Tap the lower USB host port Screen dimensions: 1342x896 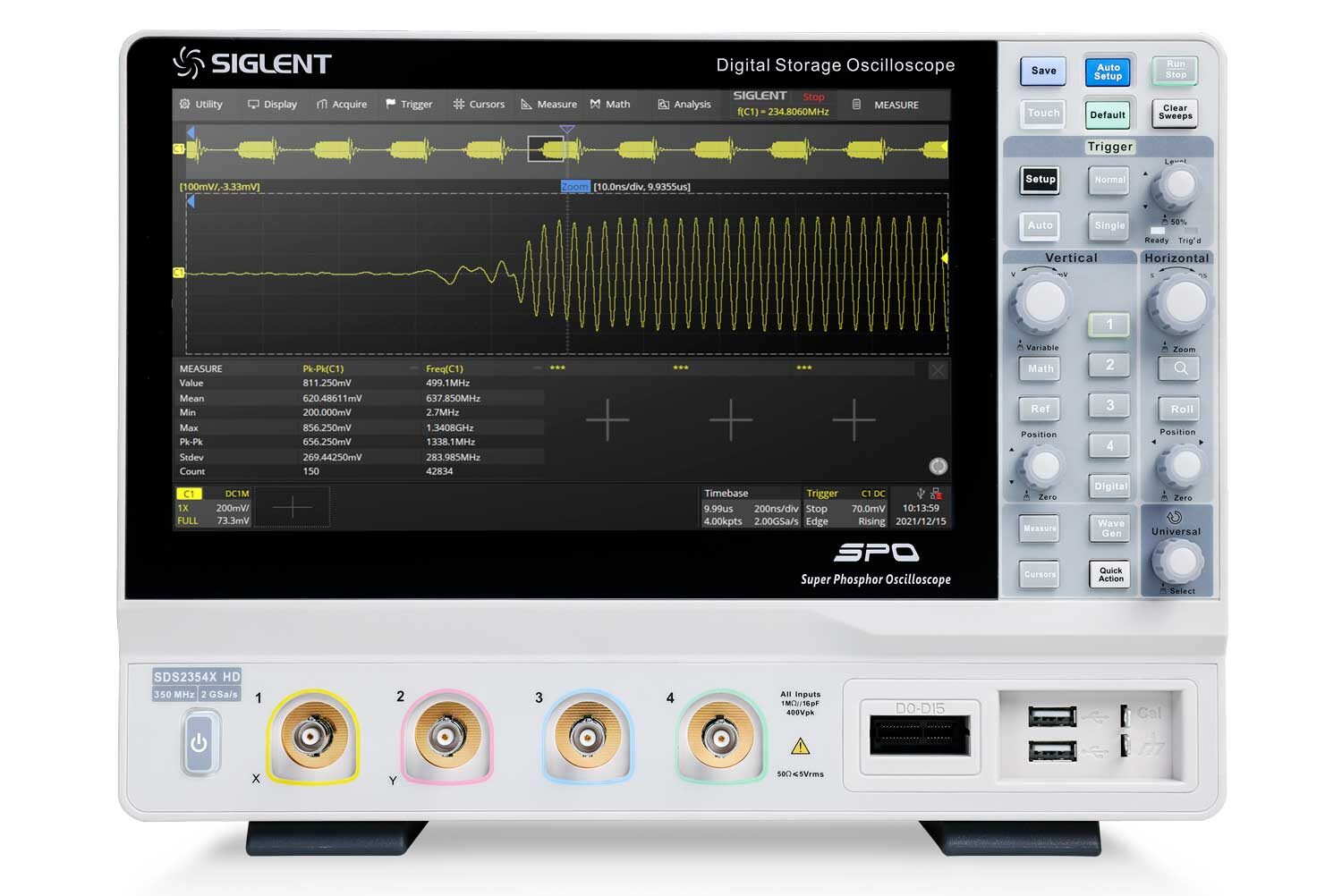(x=1053, y=750)
